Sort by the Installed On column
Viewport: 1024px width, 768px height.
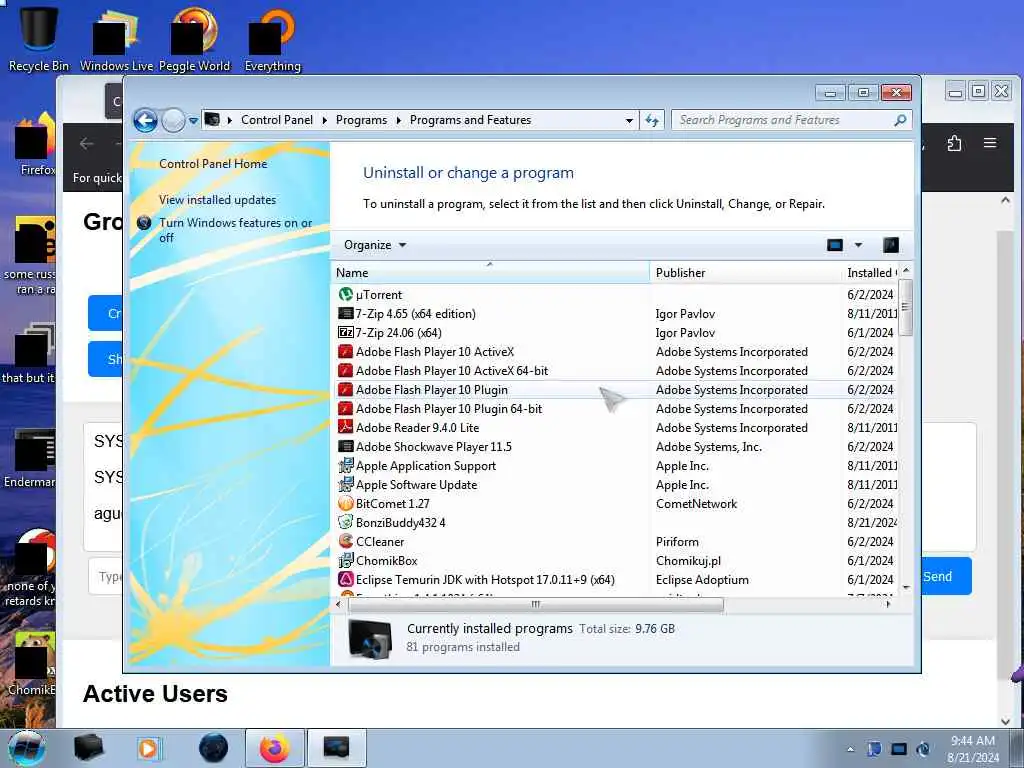(870, 273)
